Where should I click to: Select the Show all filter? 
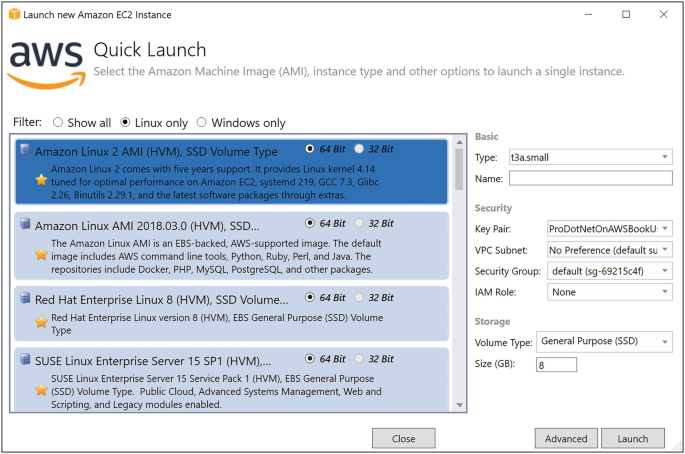point(82,123)
